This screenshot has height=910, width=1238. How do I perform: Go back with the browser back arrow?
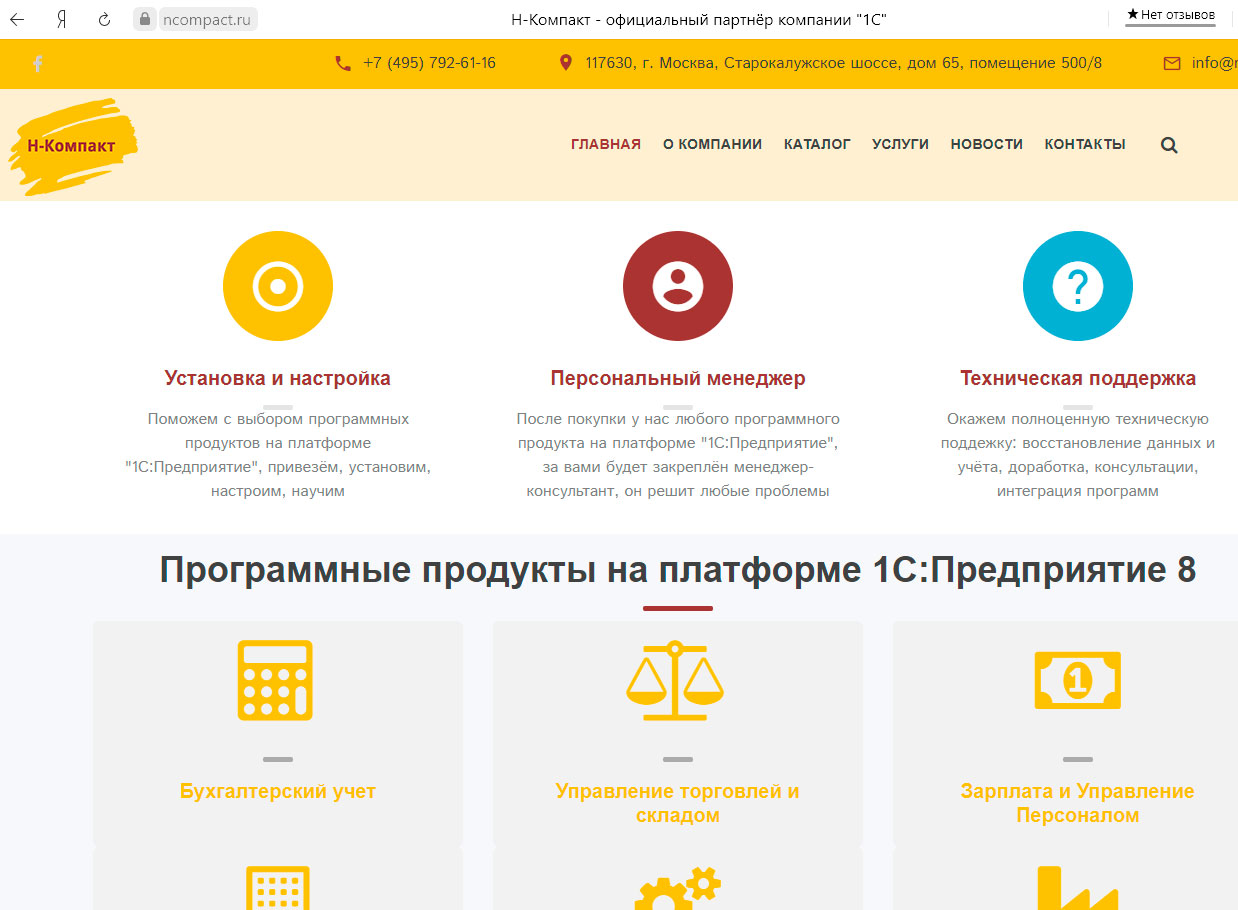click(17, 19)
